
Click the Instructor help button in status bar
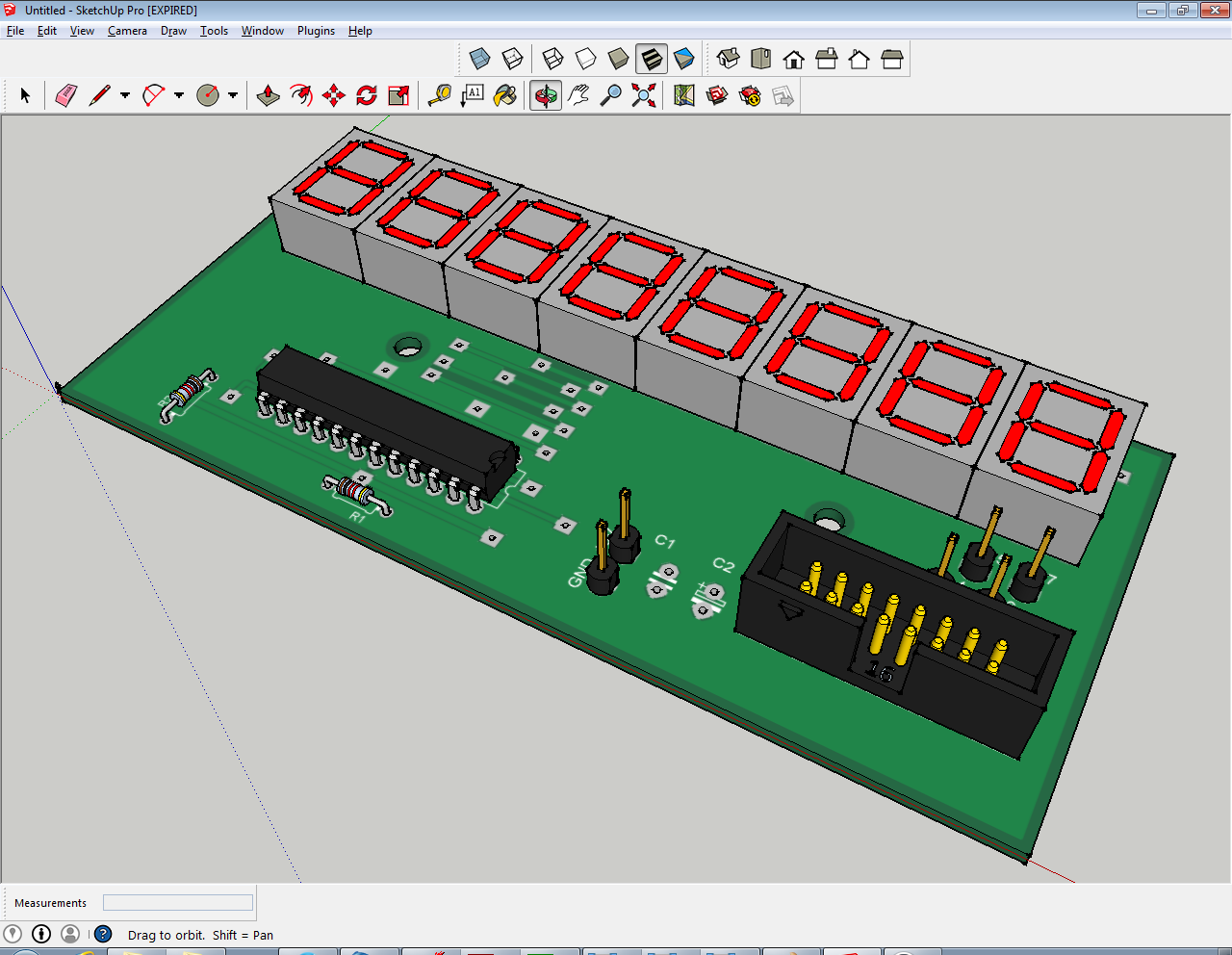point(103,934)
